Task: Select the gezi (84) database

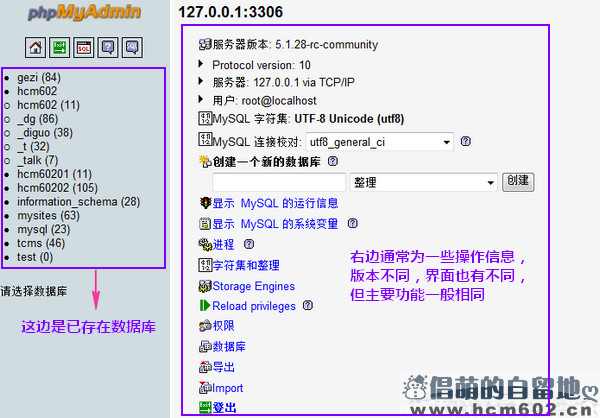Action: pyautogui.click(x=39, y=77)
